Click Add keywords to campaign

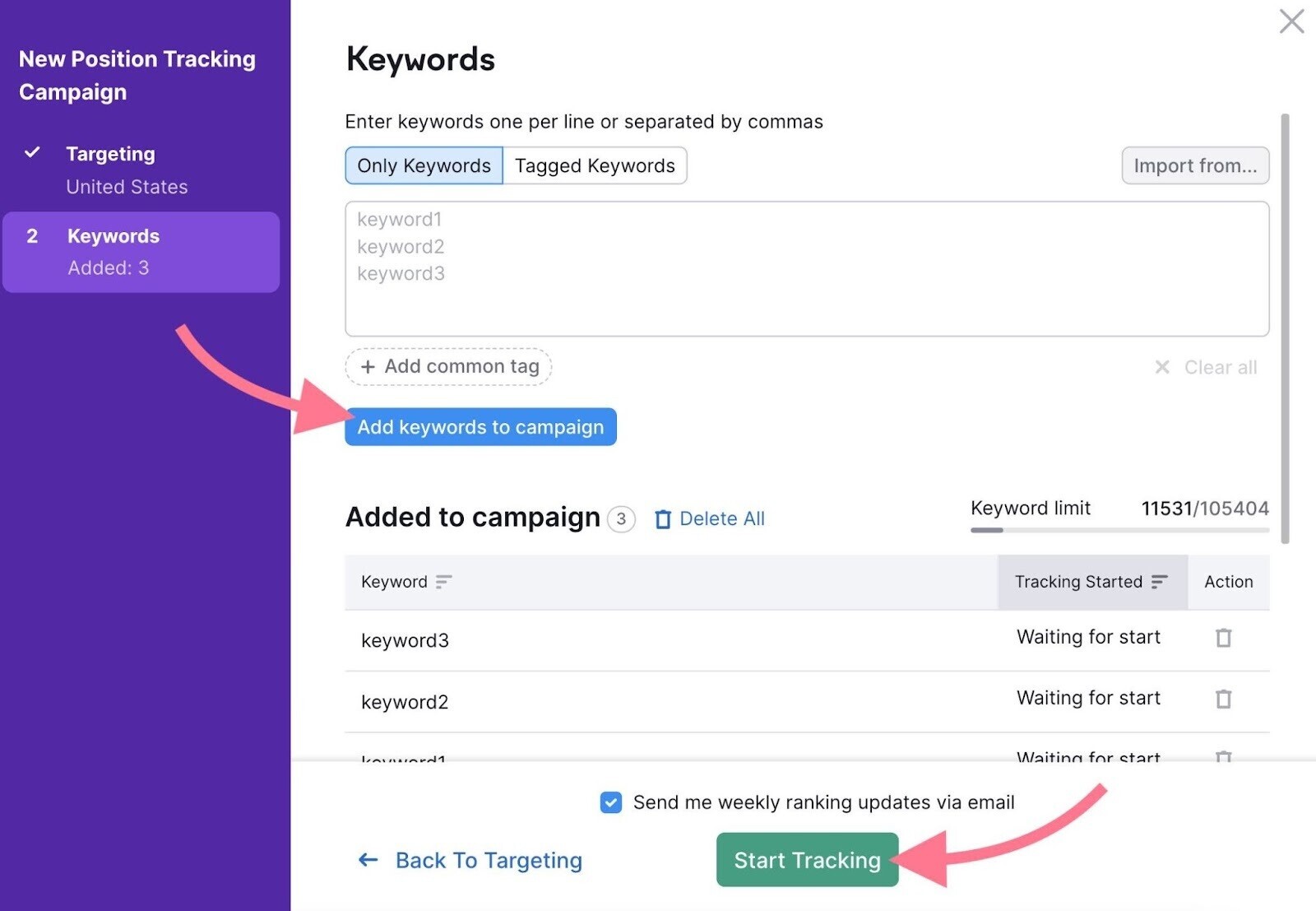(480, 427)
